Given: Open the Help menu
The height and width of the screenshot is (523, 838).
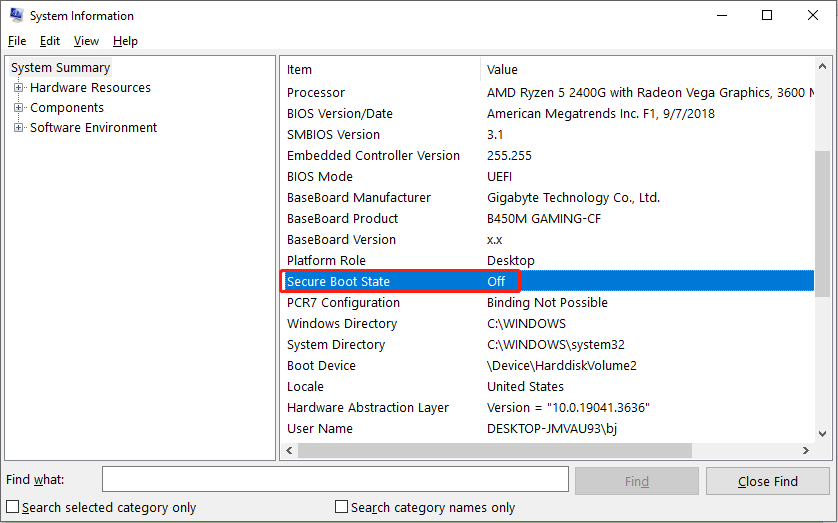Looking at the screenshot, I should coord(125,41).
